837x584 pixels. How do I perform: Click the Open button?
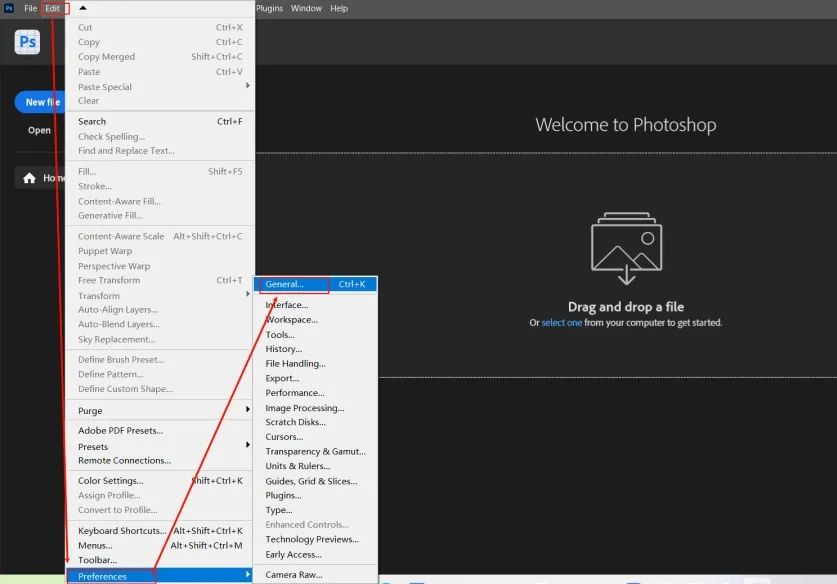pyautogui.click(x=39, y=130)
